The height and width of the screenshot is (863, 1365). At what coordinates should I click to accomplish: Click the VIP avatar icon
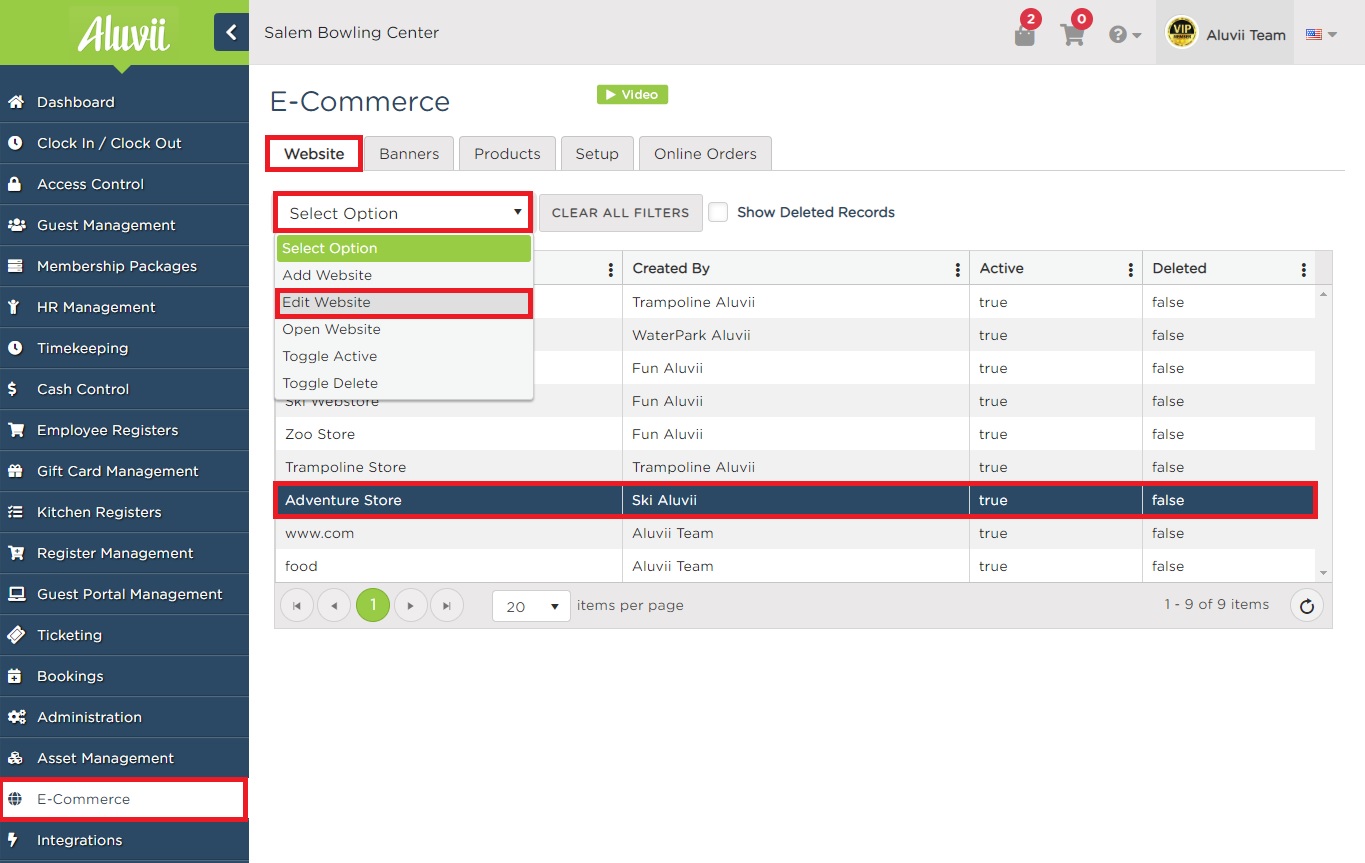(x=1181, y=33)
